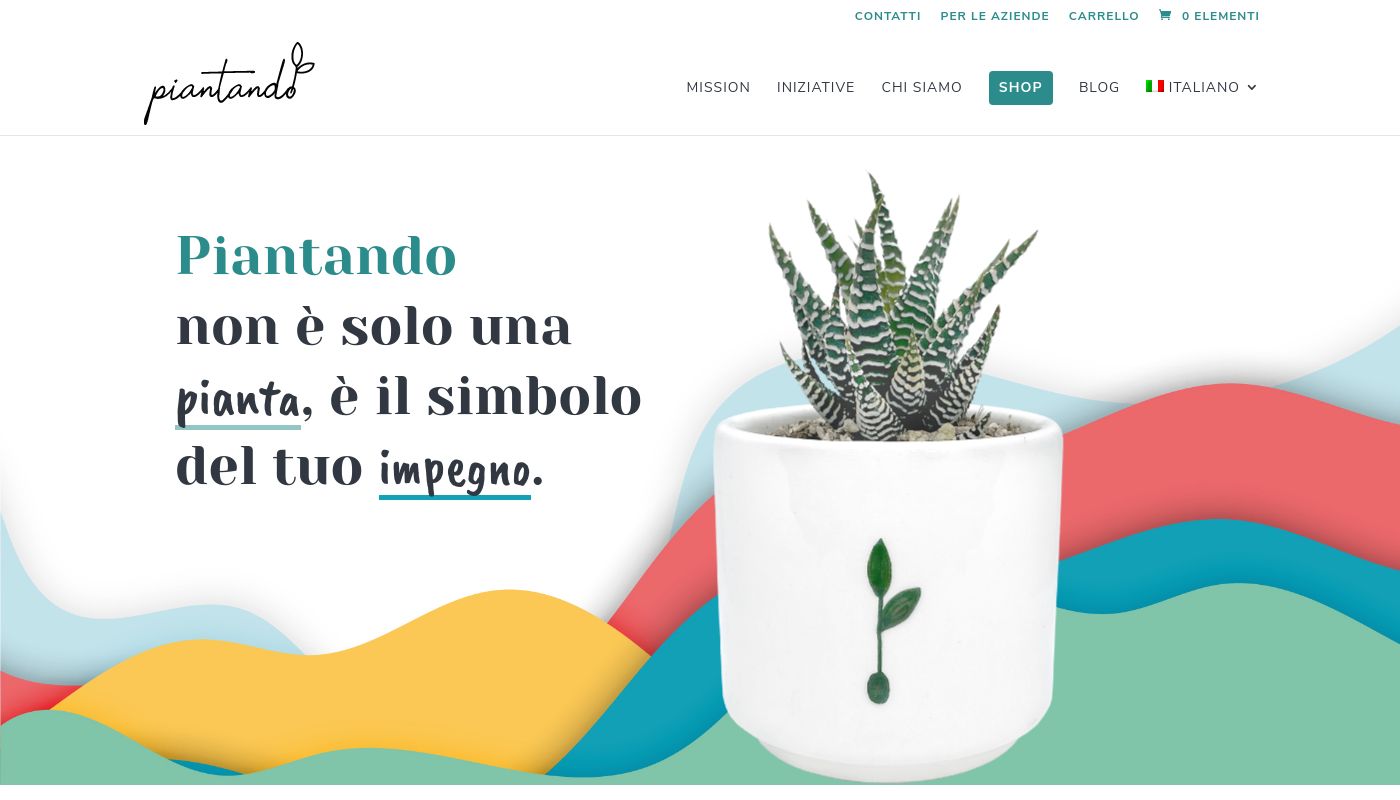Open the CARRELLO link
The height and width of the screenshot is (800, 1400).
(x=1104, y=16)
